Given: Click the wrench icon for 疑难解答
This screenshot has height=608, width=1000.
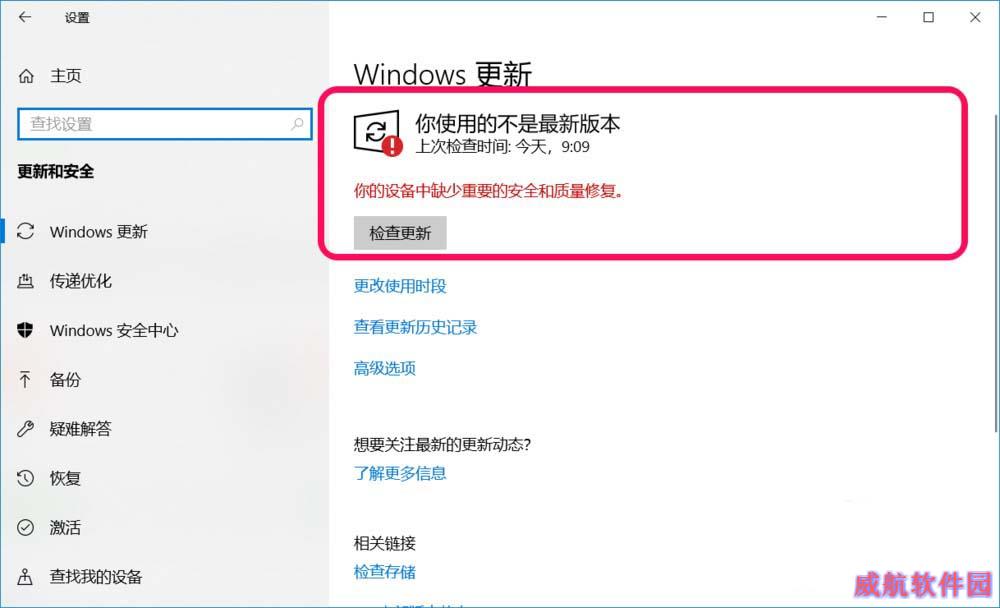Looking at the screenshot, I should 26,429.
